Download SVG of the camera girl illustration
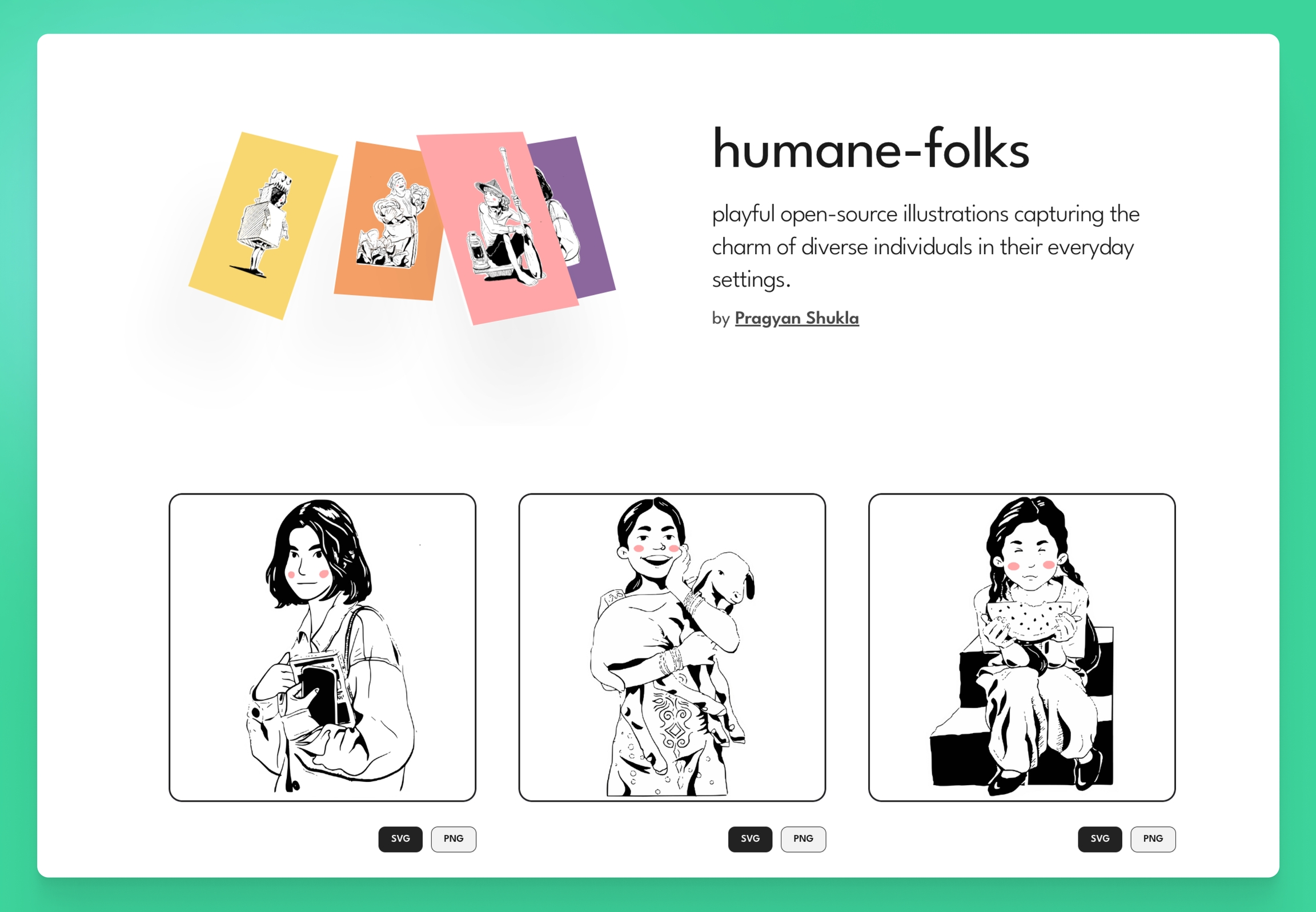The width and height of the screenshot is (1316, 912). tap(400, 839)
